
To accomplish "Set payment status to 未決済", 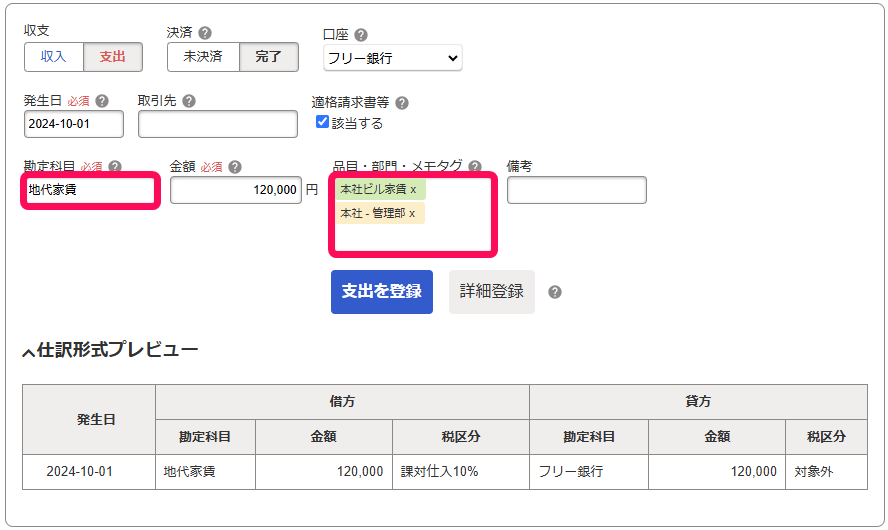I will click(x=203, y=57).
